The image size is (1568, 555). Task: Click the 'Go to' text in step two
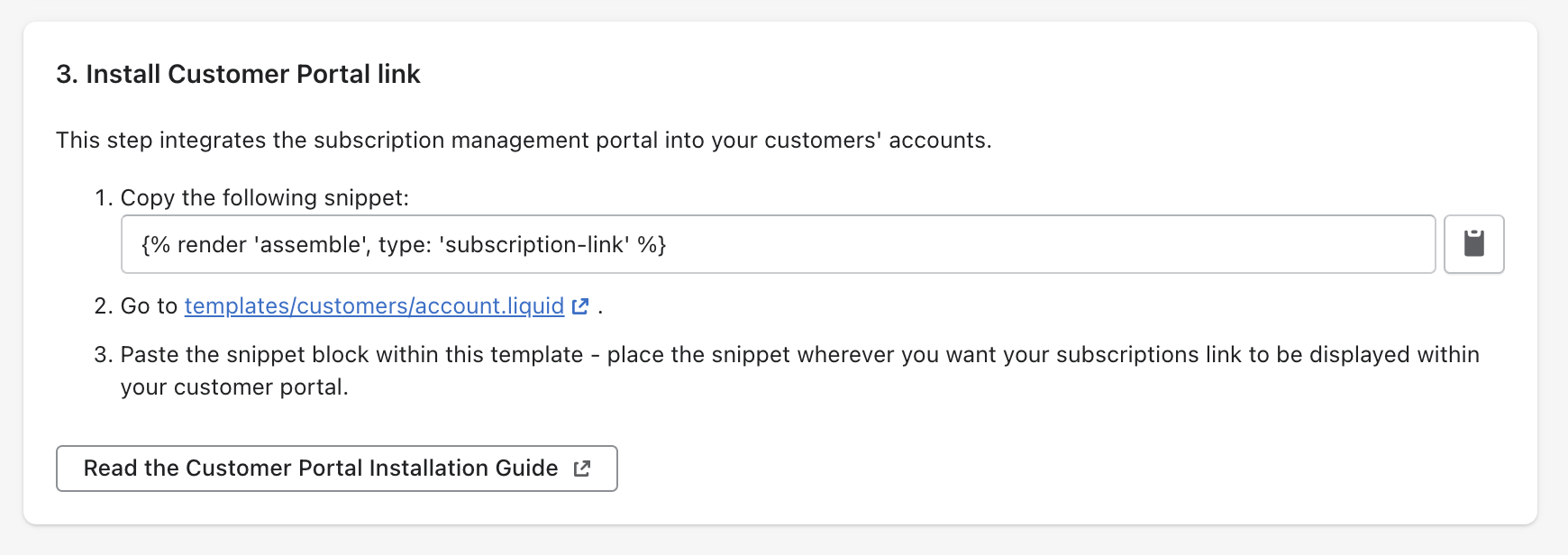tap(149, 306)
